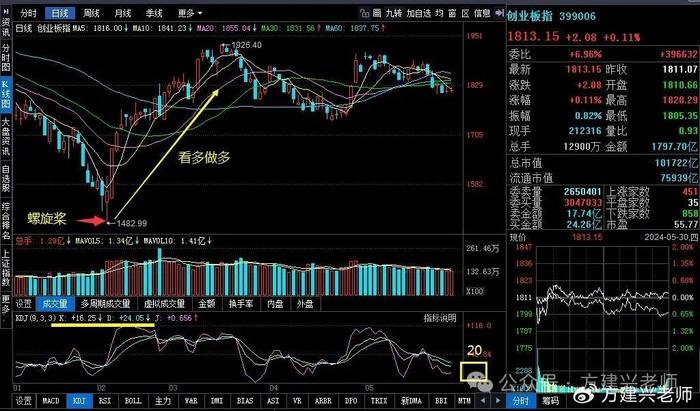Select the VR indicator tab
The width and height of the screenshot is (700, 411).
(296, 401)
